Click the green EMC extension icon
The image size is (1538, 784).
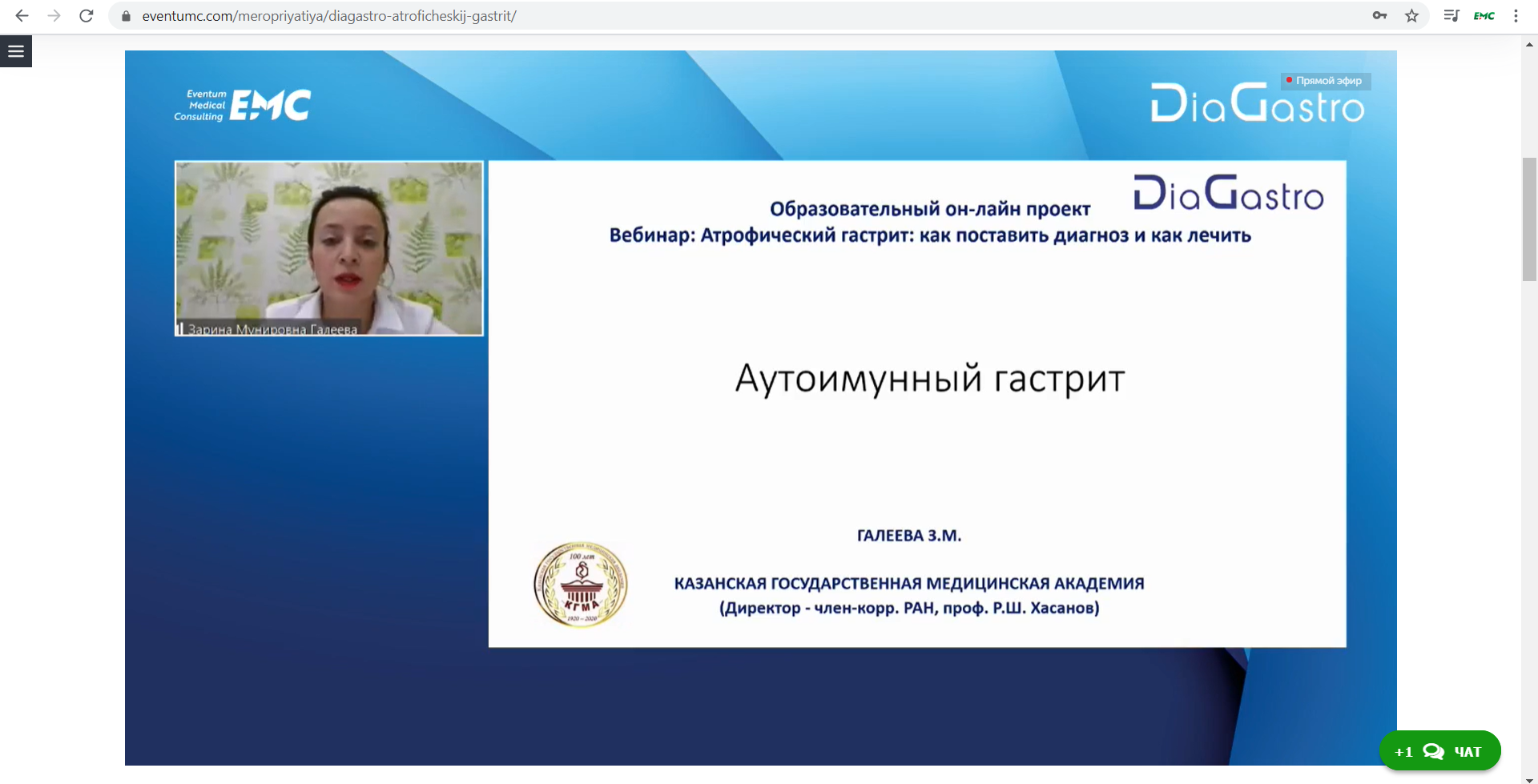click(x=1484, y=16)
